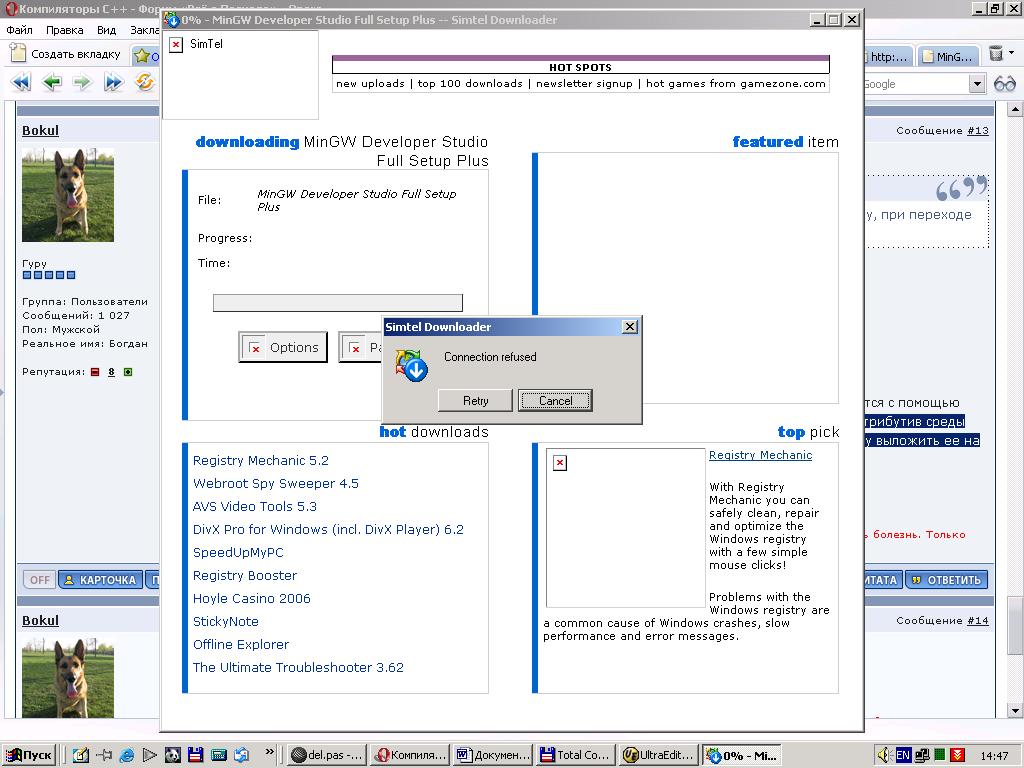This screenshot has height=768, width=1024.
Task: Toggle the OFF status button in post
Action: click(x=39, y=580)
